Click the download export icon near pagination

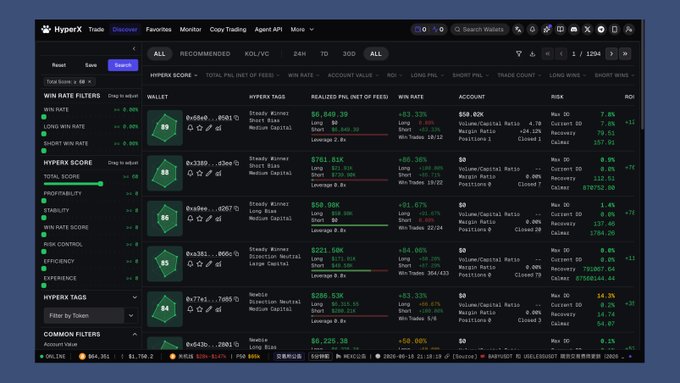point(532,54)
